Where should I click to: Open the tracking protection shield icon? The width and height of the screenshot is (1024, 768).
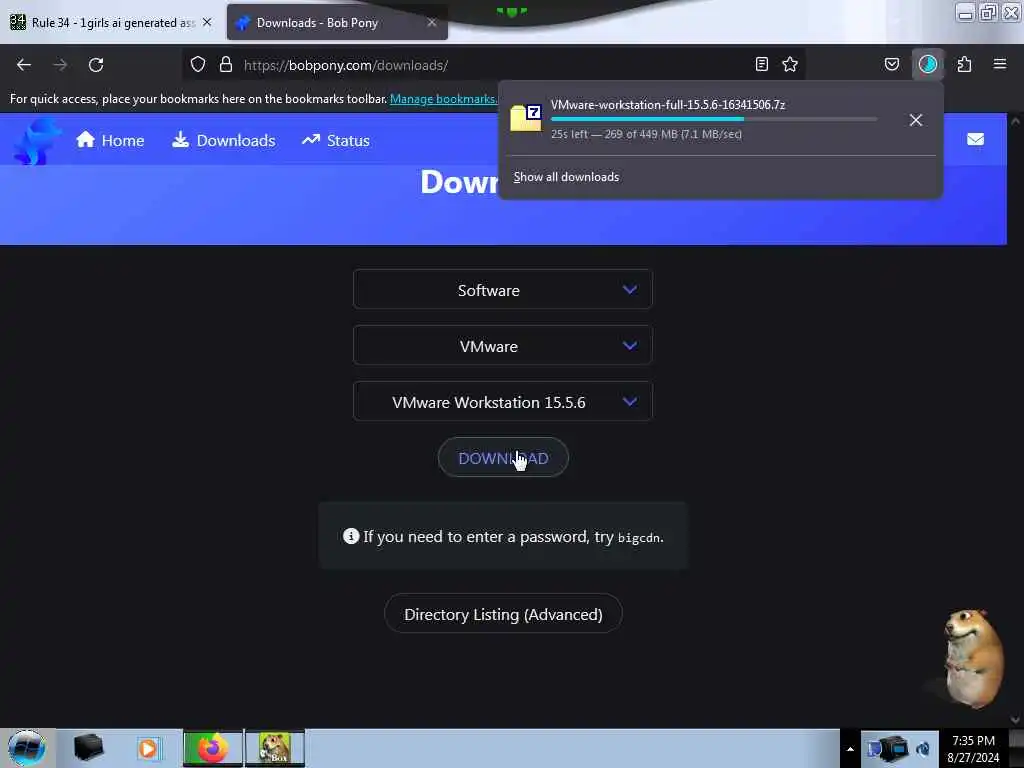(198, 65)
